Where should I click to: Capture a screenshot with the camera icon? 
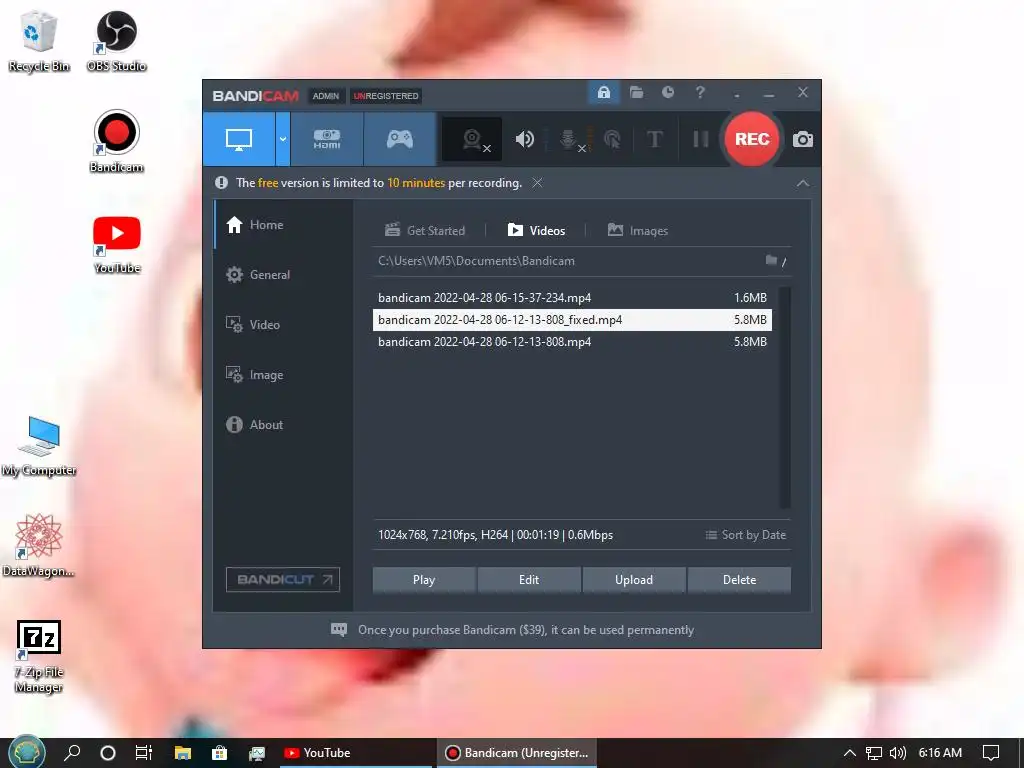tap(803, 139)
